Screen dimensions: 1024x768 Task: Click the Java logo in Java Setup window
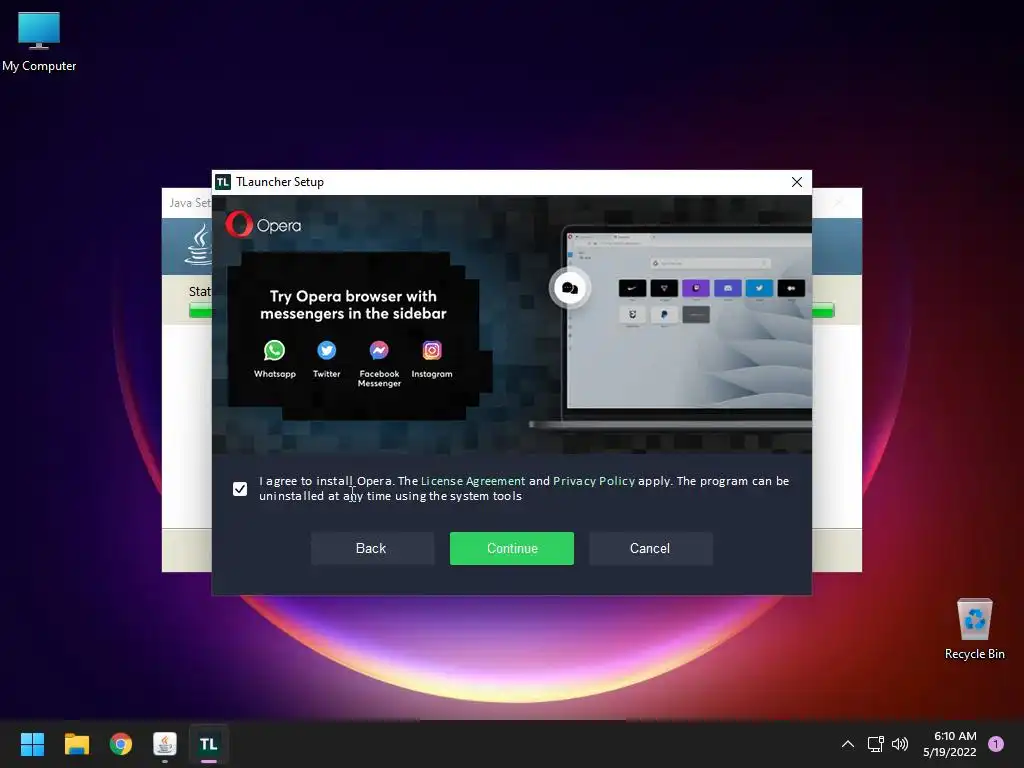[x=199, y=245]
